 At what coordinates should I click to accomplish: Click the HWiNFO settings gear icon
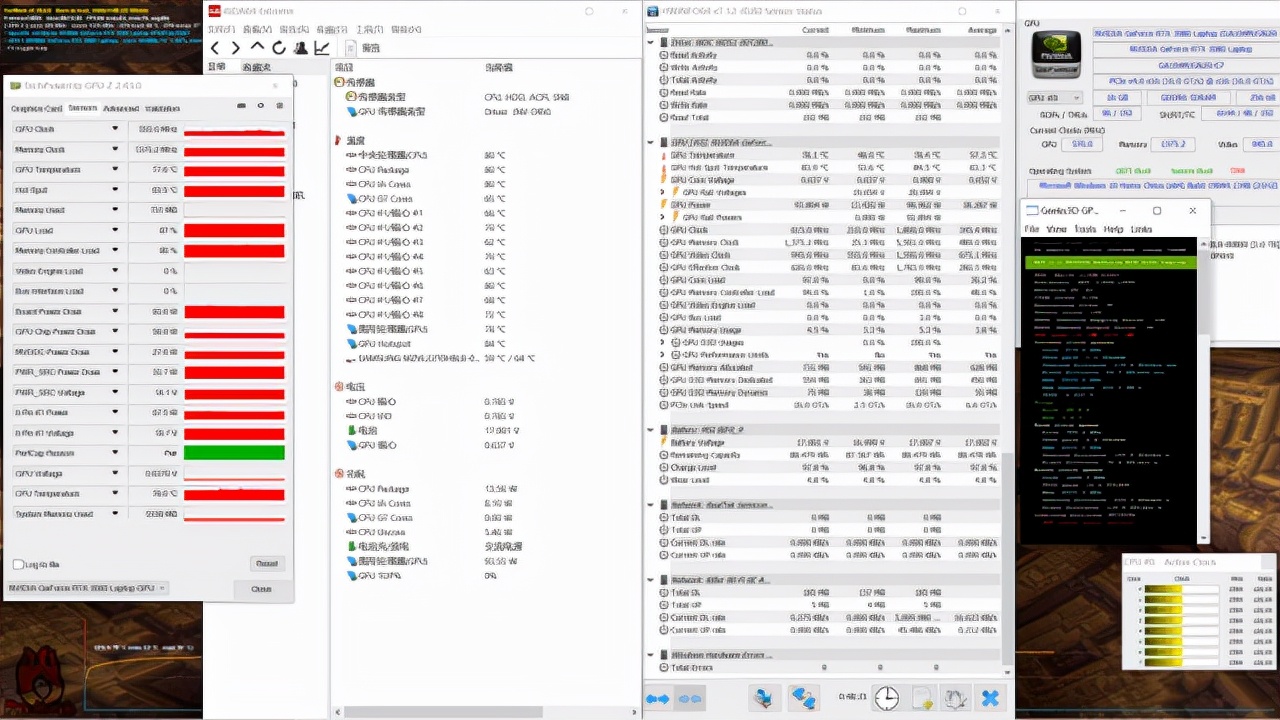956,698
